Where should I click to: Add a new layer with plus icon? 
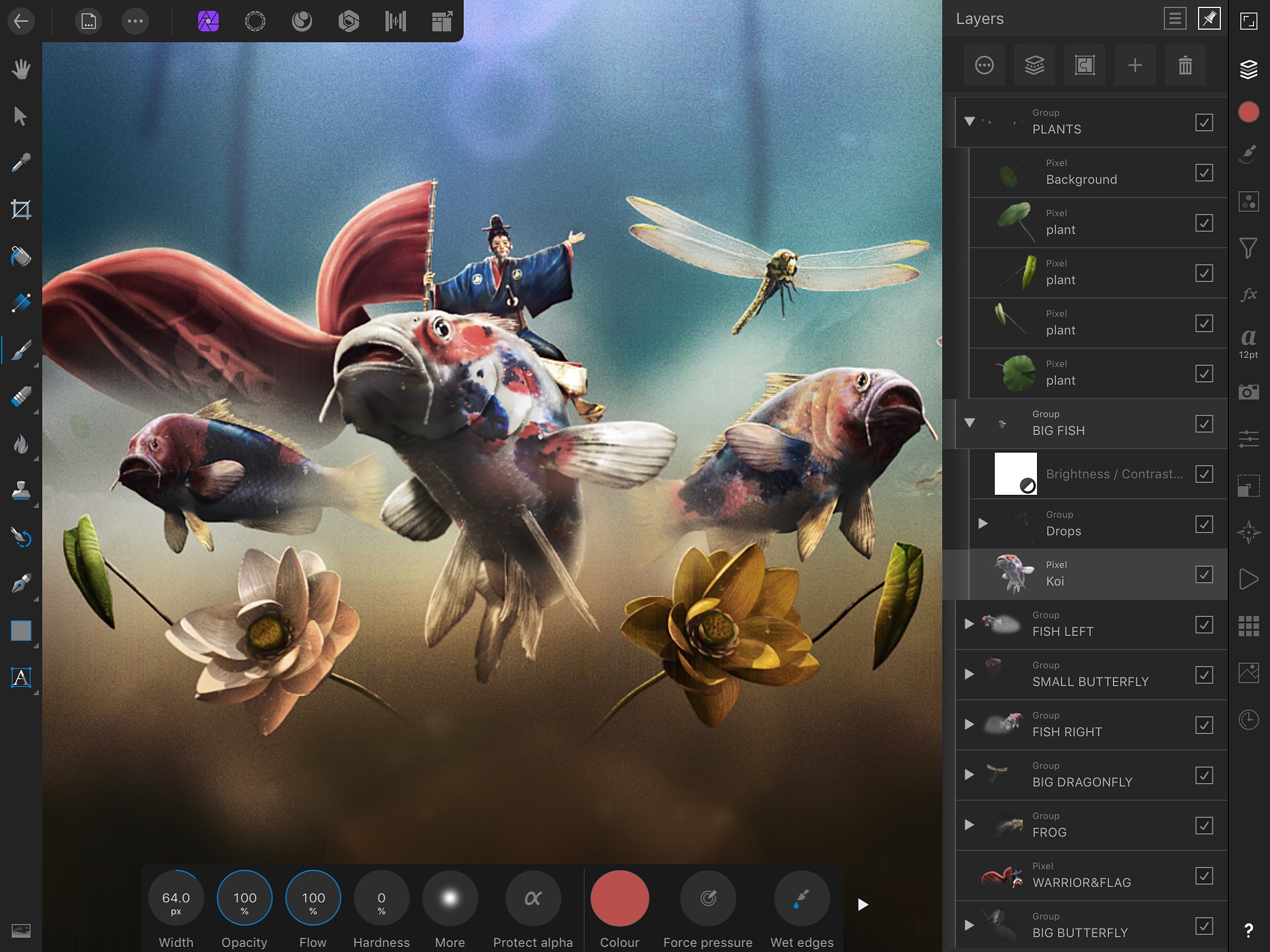click(x=1135, y=66)
